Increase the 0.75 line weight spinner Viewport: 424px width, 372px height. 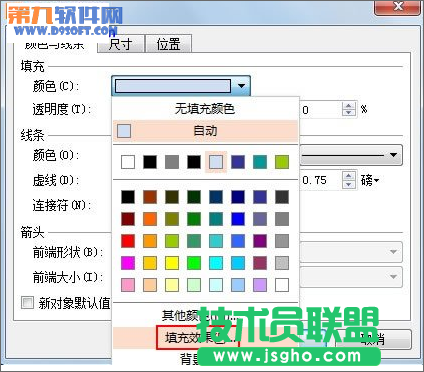(x=349, y=176)
